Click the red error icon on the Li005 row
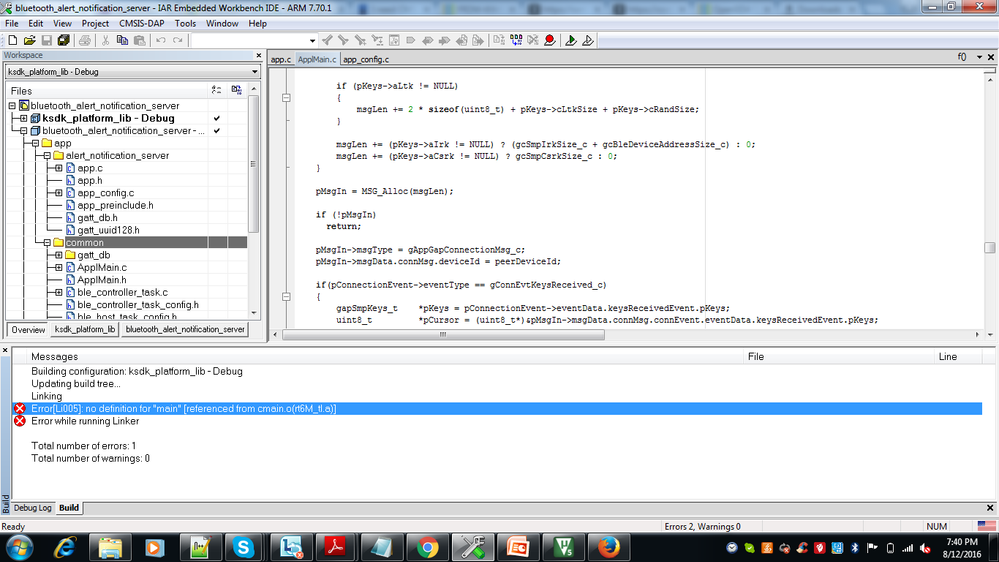Viewport: 999px width, 562px height. [x=20, y=408]
